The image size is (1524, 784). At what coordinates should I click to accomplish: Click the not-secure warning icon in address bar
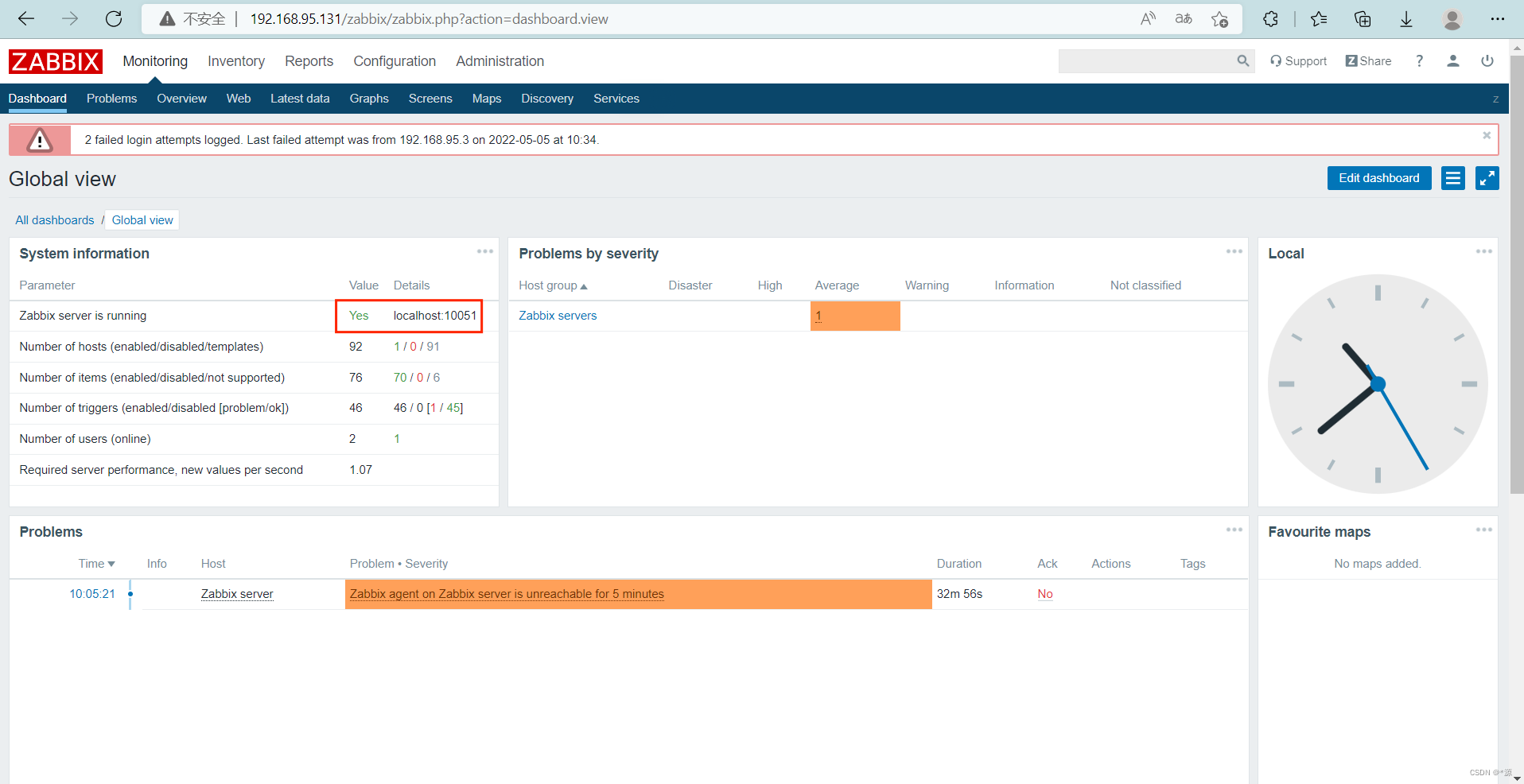[x=167, y=19]
